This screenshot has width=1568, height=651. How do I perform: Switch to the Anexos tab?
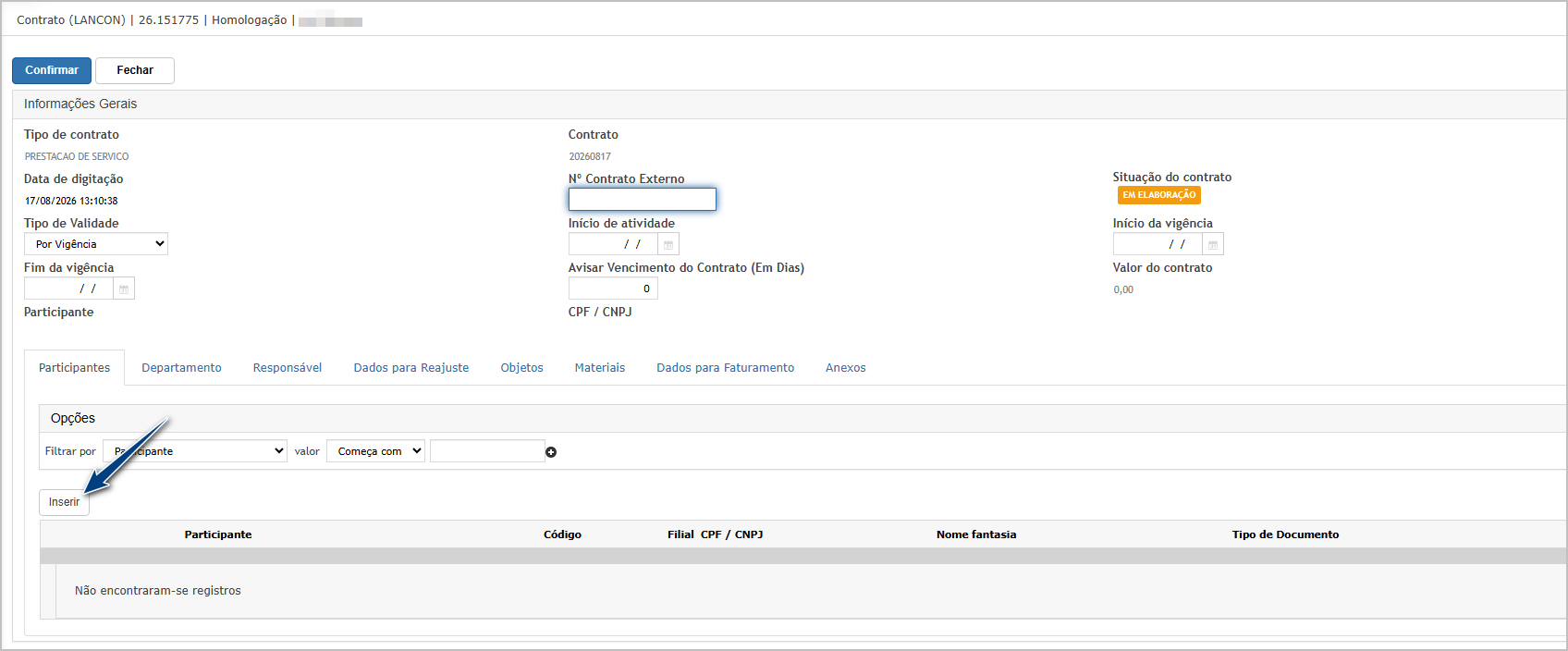[x=846, y=368]
